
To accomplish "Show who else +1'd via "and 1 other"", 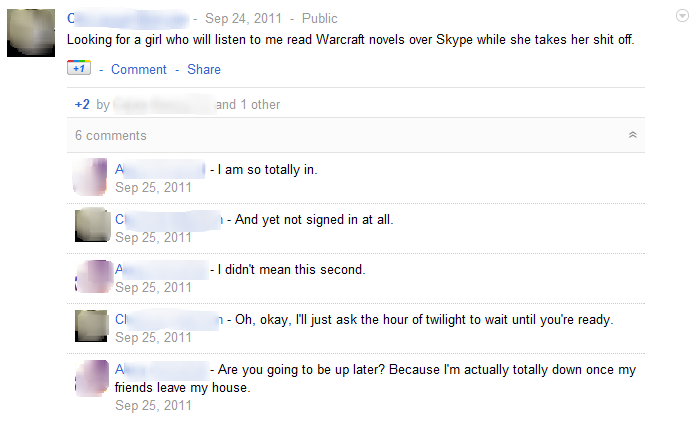I will (x=248, y=104).
